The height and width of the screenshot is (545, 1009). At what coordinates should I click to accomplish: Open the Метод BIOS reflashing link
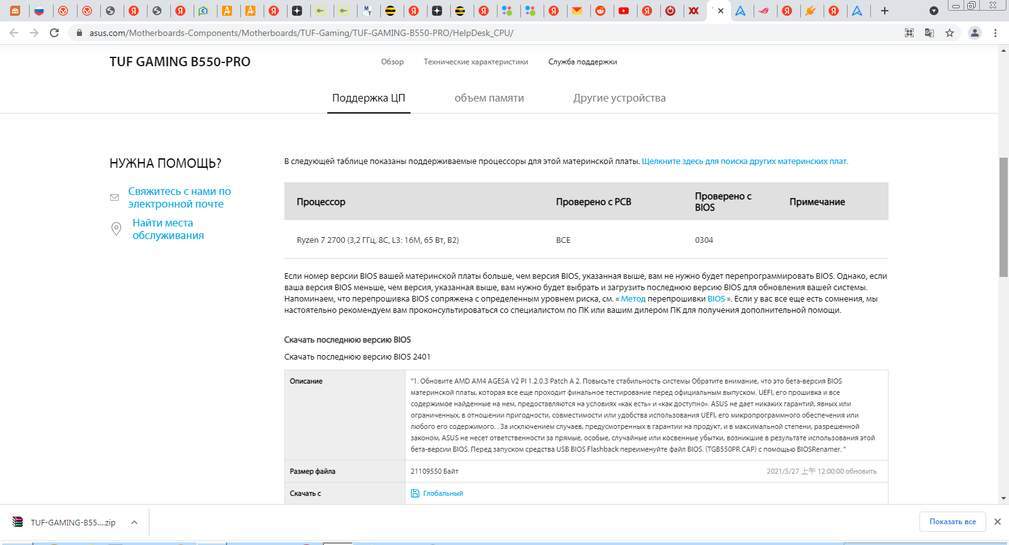(x=633, y=299)
